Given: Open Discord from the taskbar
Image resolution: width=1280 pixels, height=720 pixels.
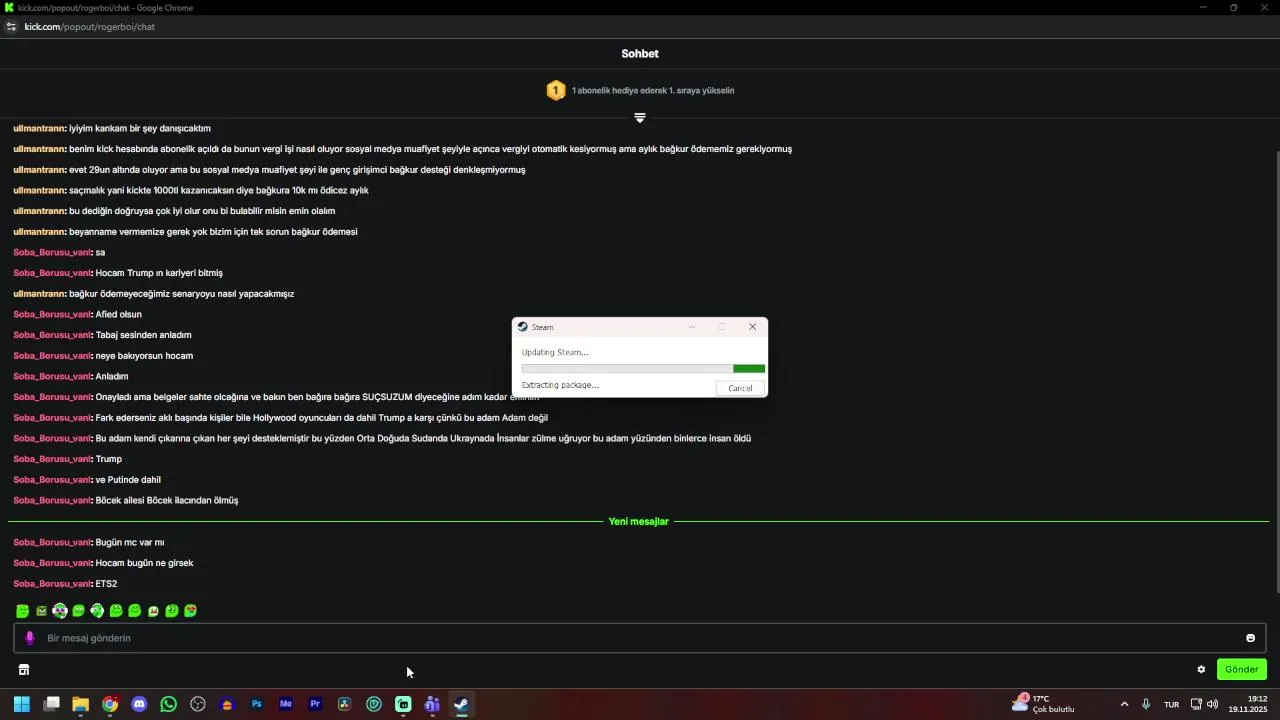Looking at the screenshot, I should tap(139, 704).
